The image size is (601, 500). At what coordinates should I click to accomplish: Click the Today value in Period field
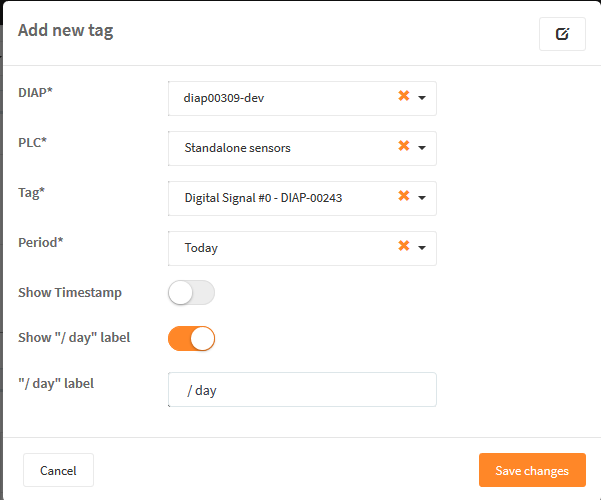[201, 248]
